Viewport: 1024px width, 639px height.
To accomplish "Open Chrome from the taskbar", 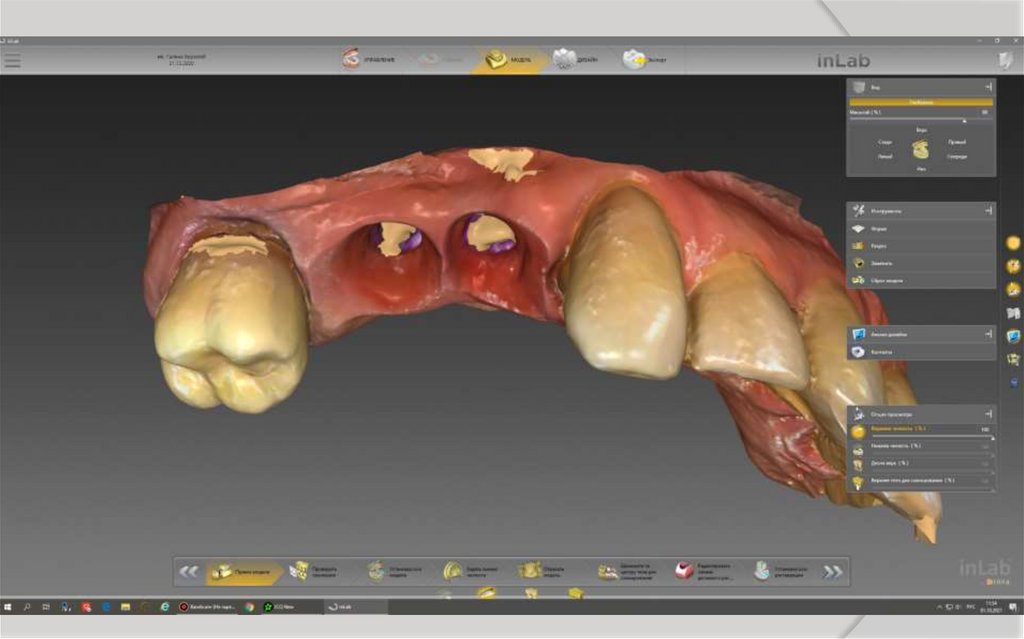I will pos(249,607).
